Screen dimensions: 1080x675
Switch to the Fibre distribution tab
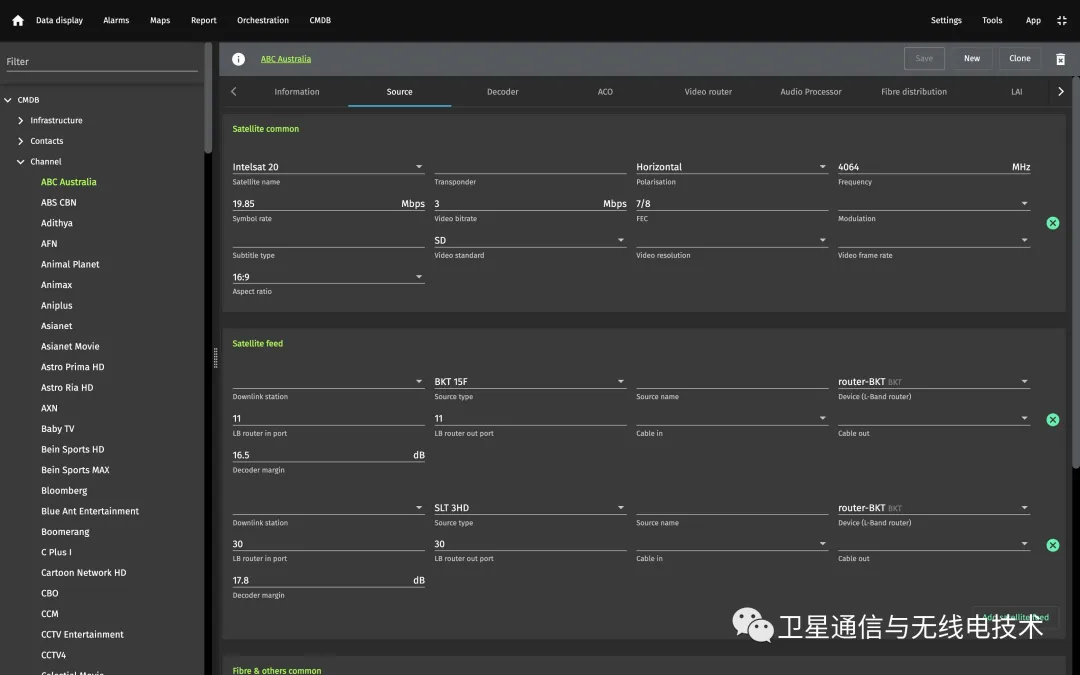(913, 92)
